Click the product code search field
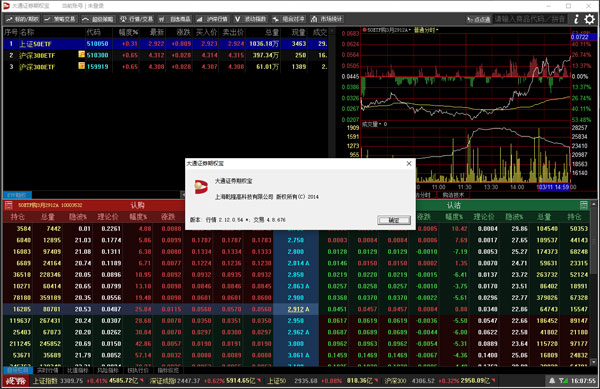Screen dimensions: 600x389 coord(531,19)
